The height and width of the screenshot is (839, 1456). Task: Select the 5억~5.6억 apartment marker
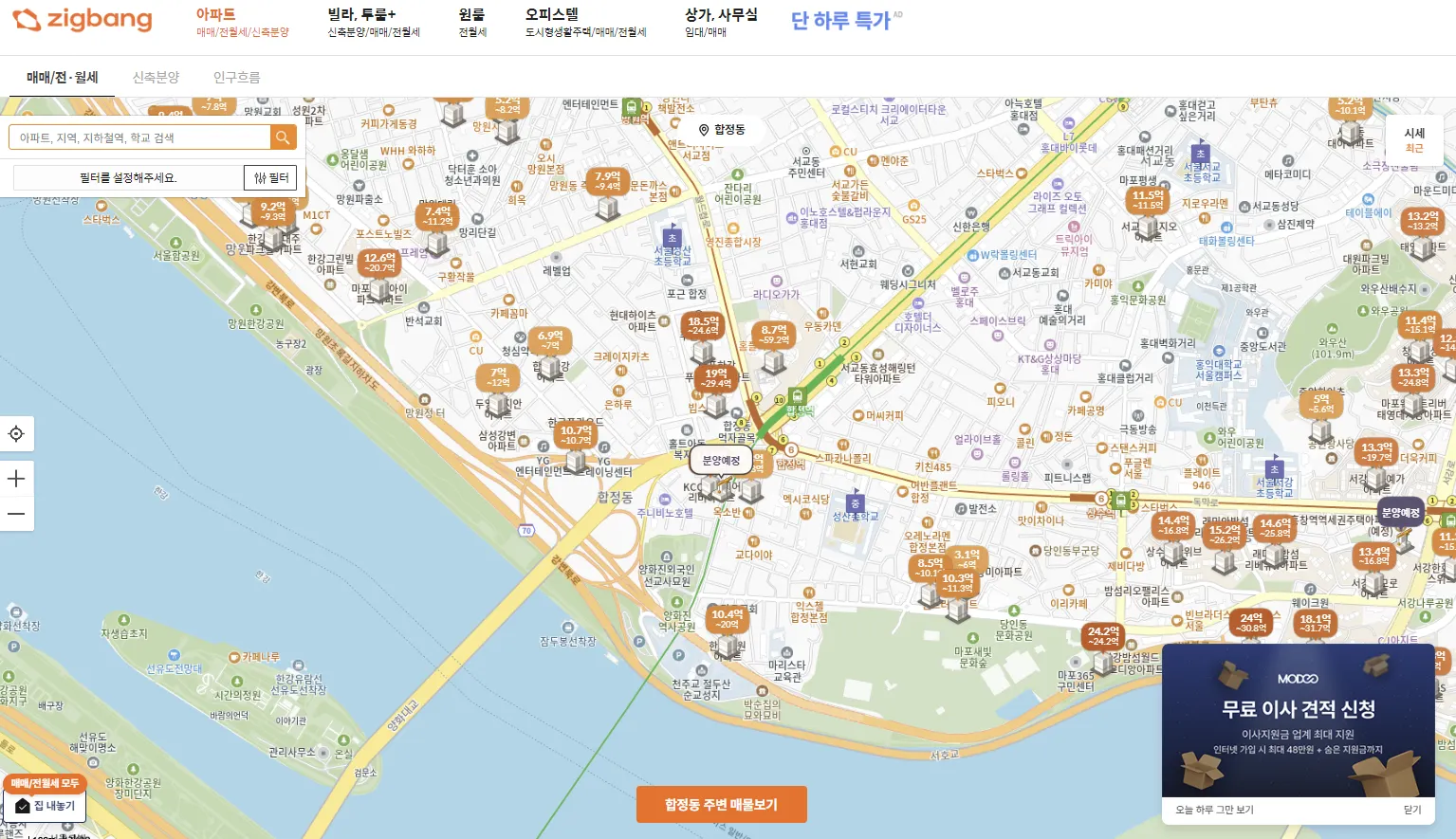pyautogui.click(x=1321, y=404)
